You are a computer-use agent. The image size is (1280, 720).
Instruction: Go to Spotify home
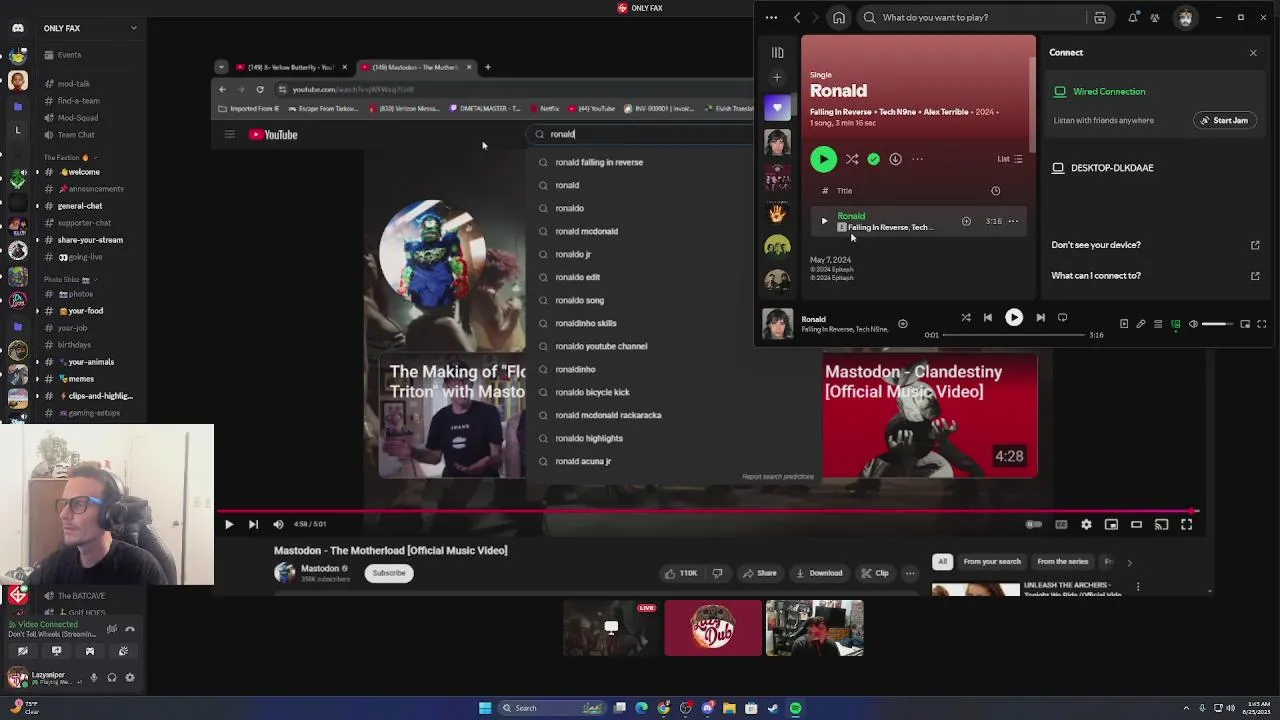[839, 17]
